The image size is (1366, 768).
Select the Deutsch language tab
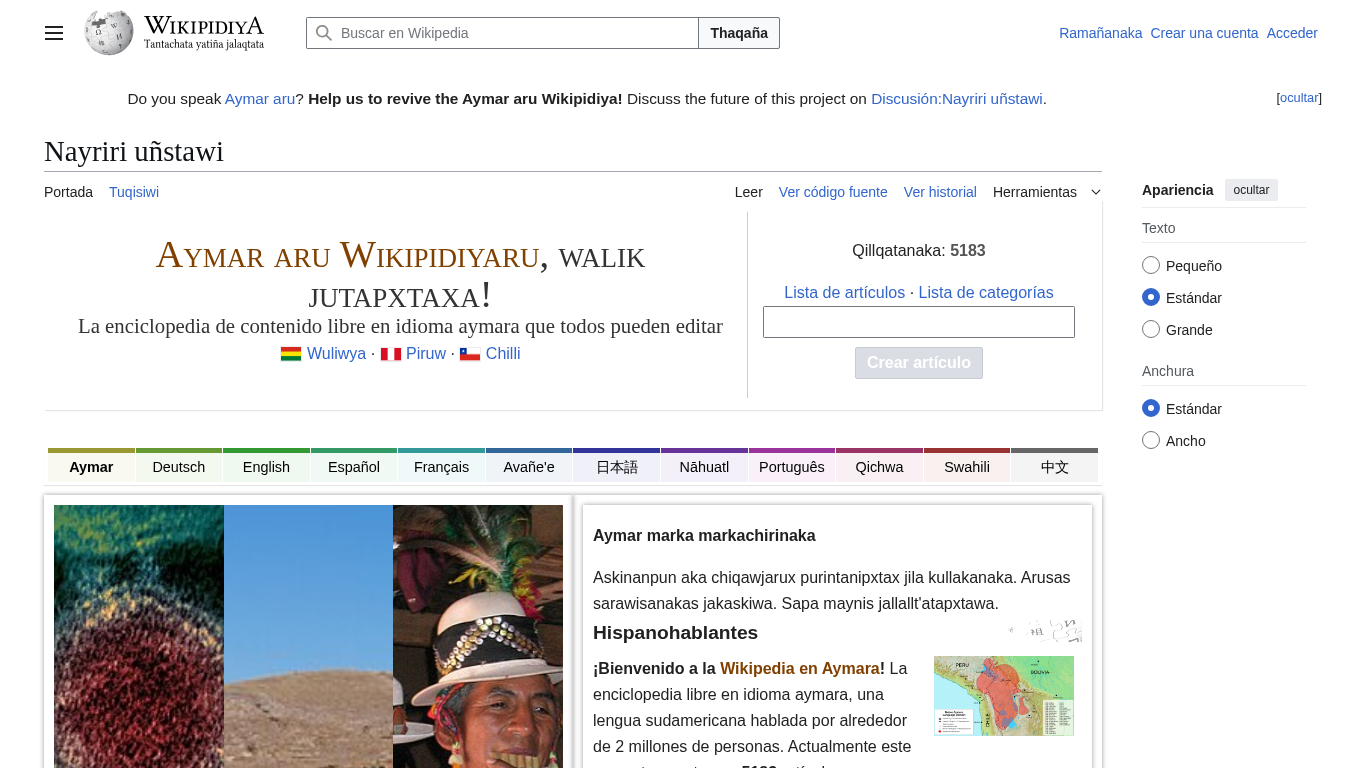pos(179,467)
